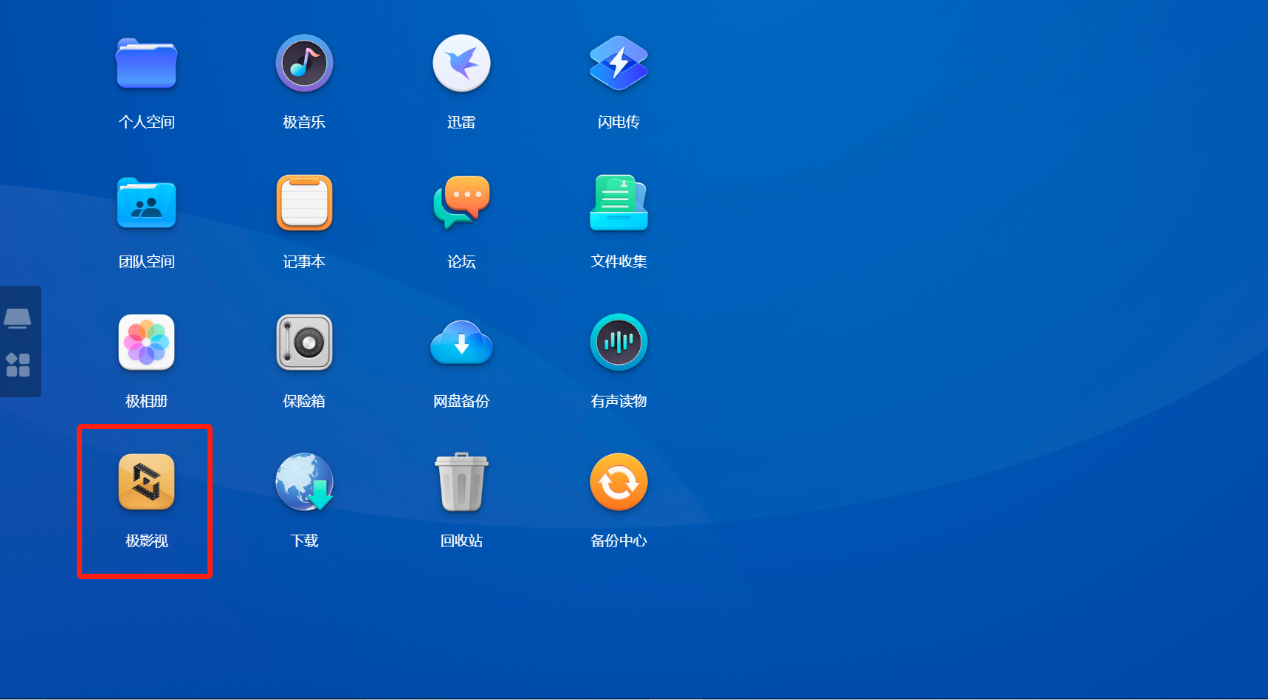
Task: Launch the 极相册 photo album app
Action: [x=146, y=343]
